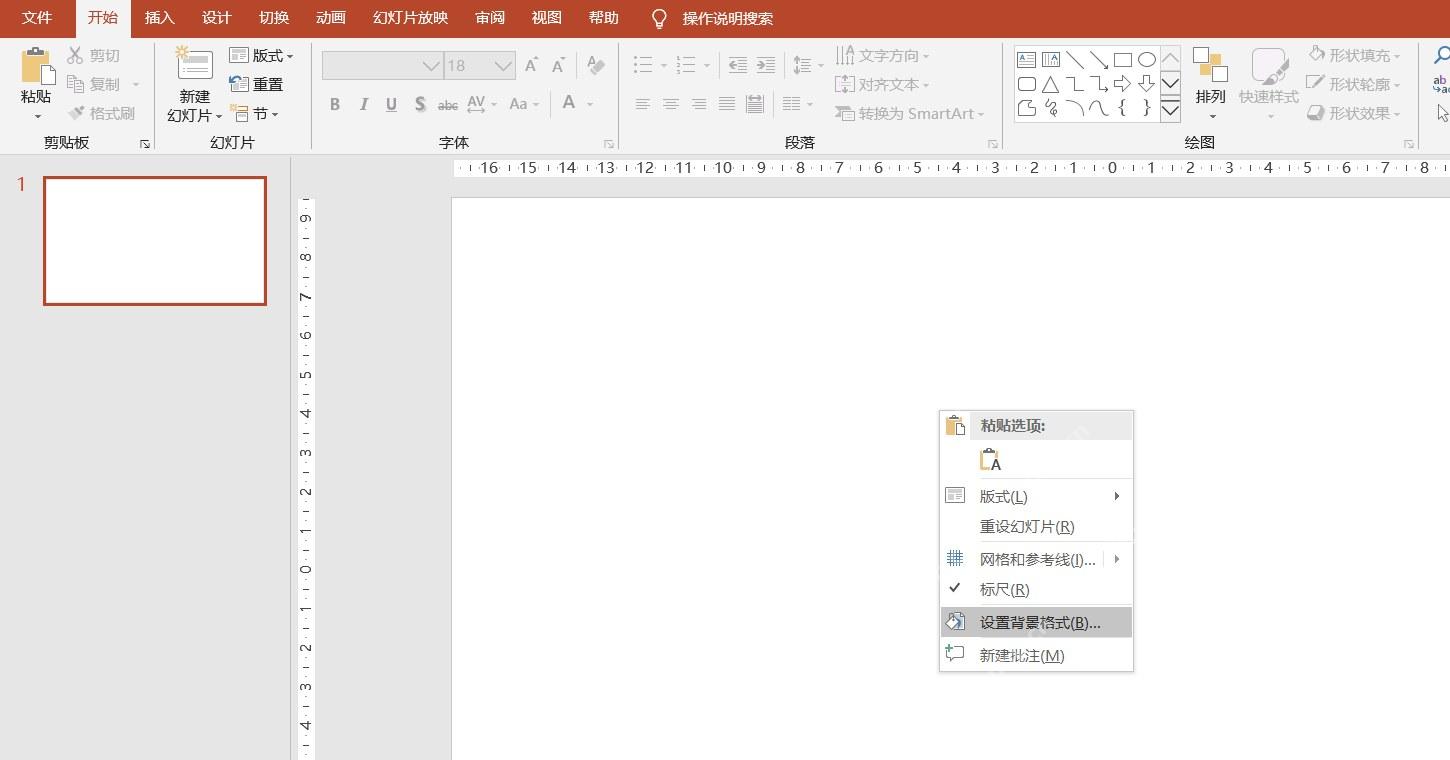The image size is (1450, 760).
Task: Choose 设置背景格式(B)... from the context menu
Action: pos(1036,622)
